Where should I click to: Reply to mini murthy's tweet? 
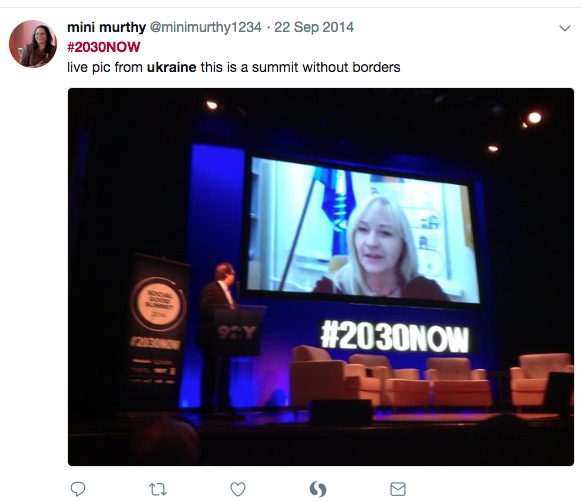tap(78, 489)
